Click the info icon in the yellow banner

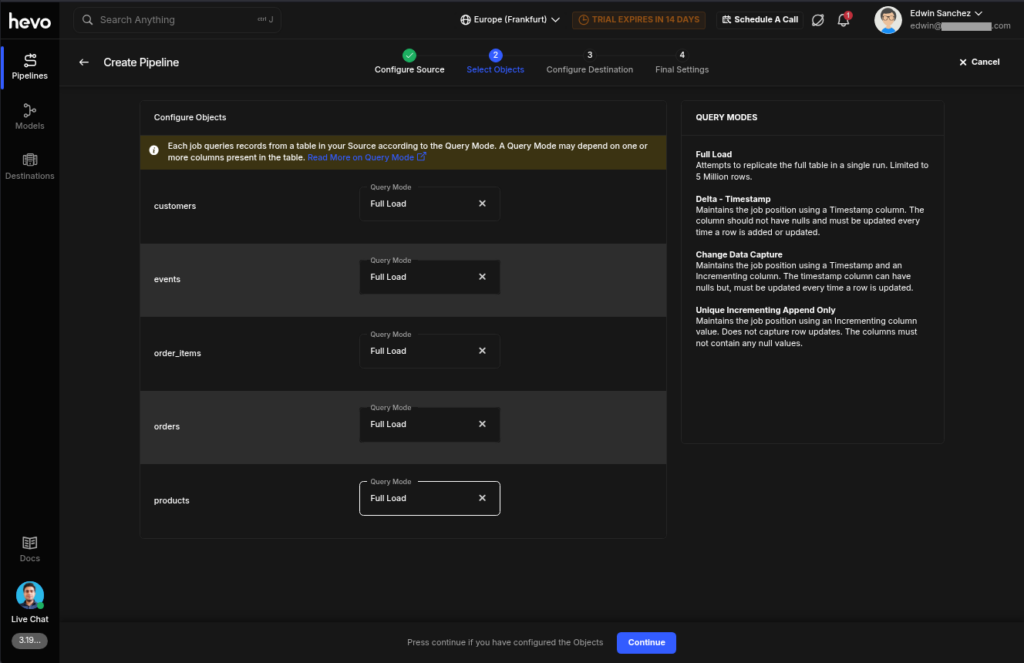(153, 150)
